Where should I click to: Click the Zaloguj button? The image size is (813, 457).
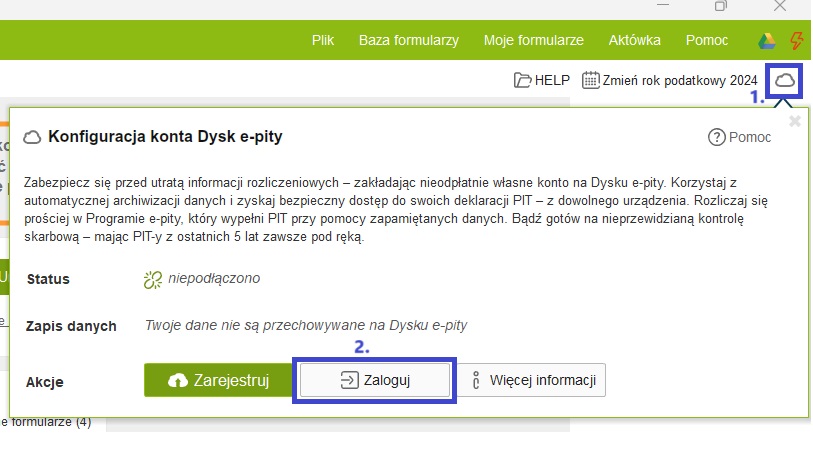point(375,380)
